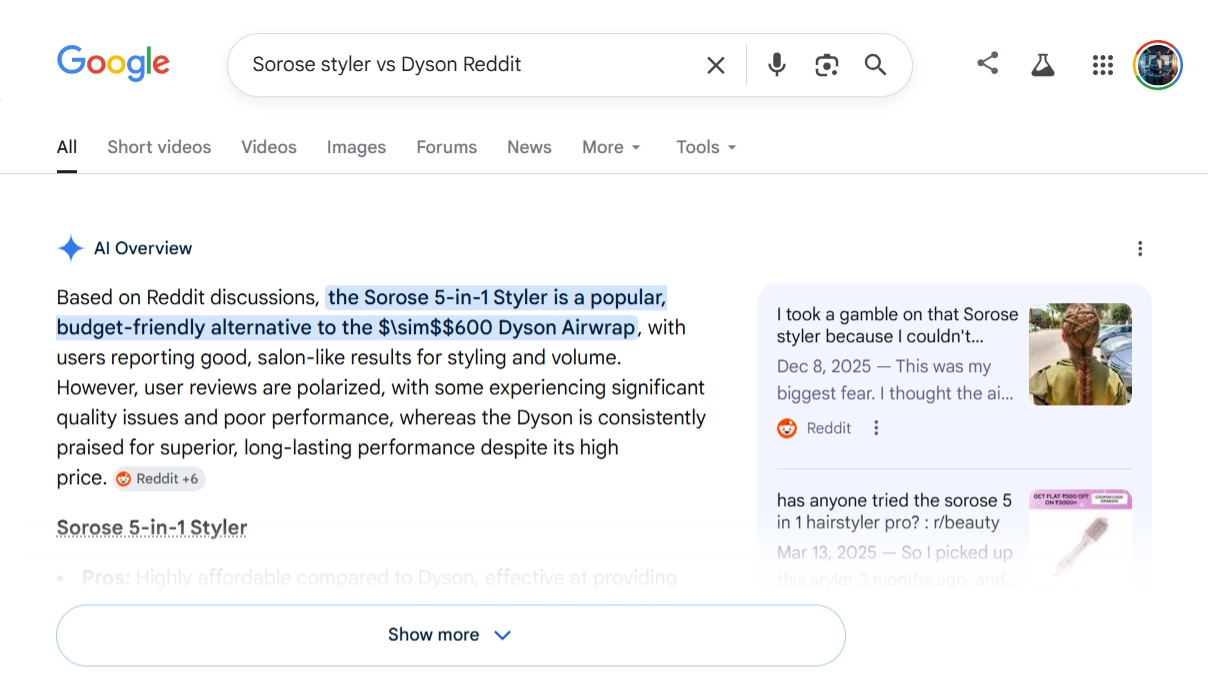Click the Reddit +6 sources chip
The height and width of the screenshot is (690, 1208).
tap(159, 479)
